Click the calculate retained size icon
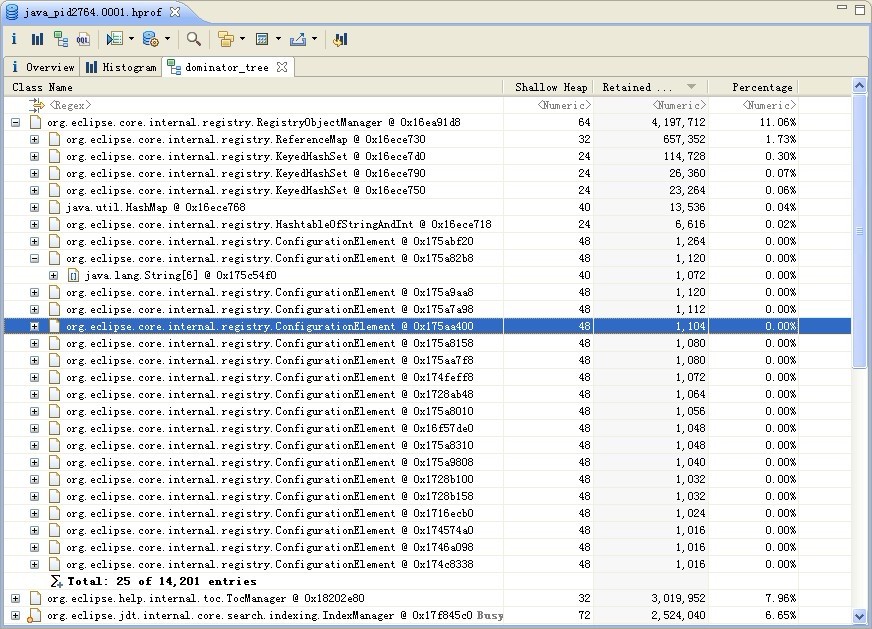 (262, 39)
